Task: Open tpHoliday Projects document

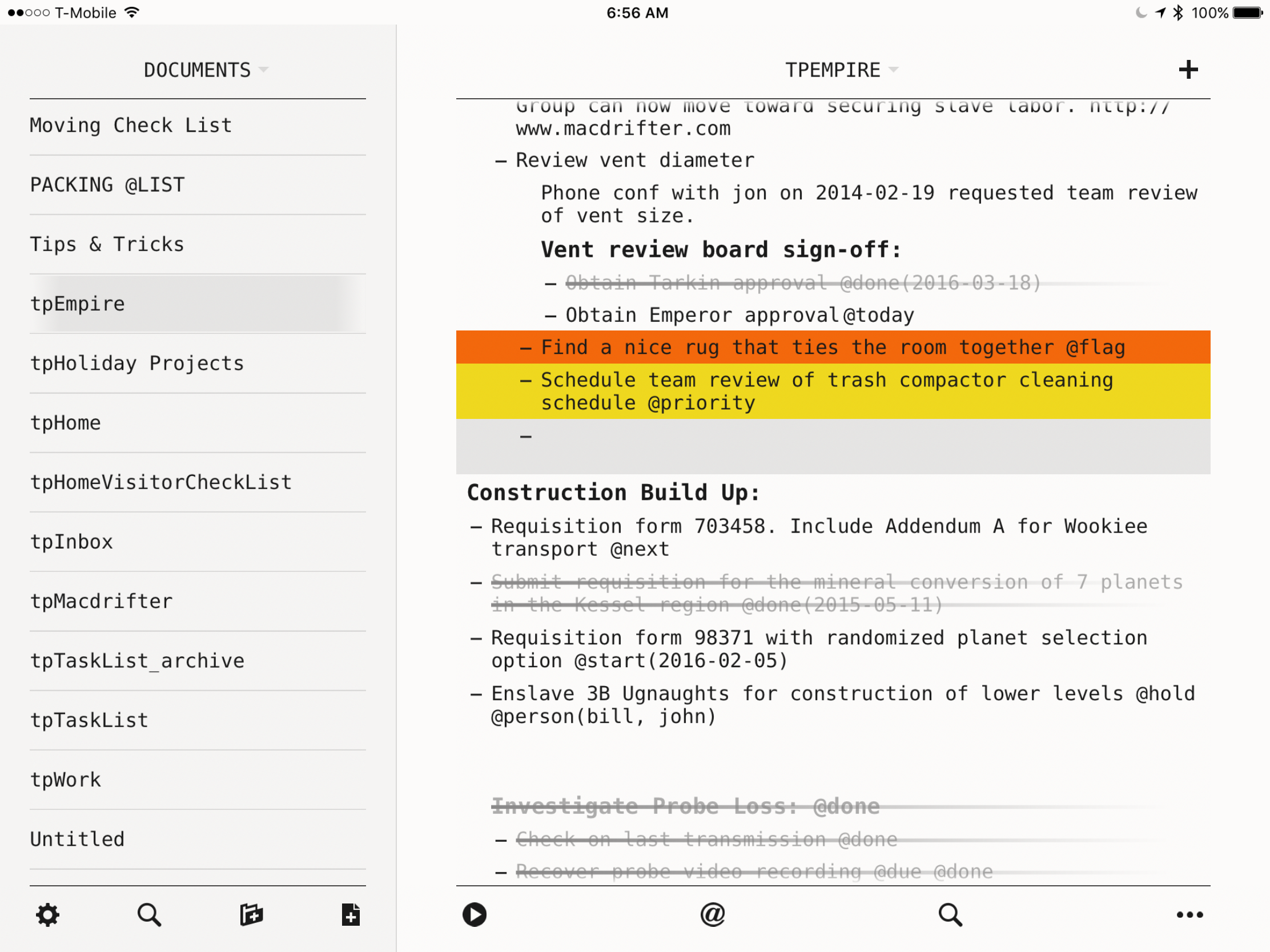Action: pyautogui.click(x=198, y=364)
